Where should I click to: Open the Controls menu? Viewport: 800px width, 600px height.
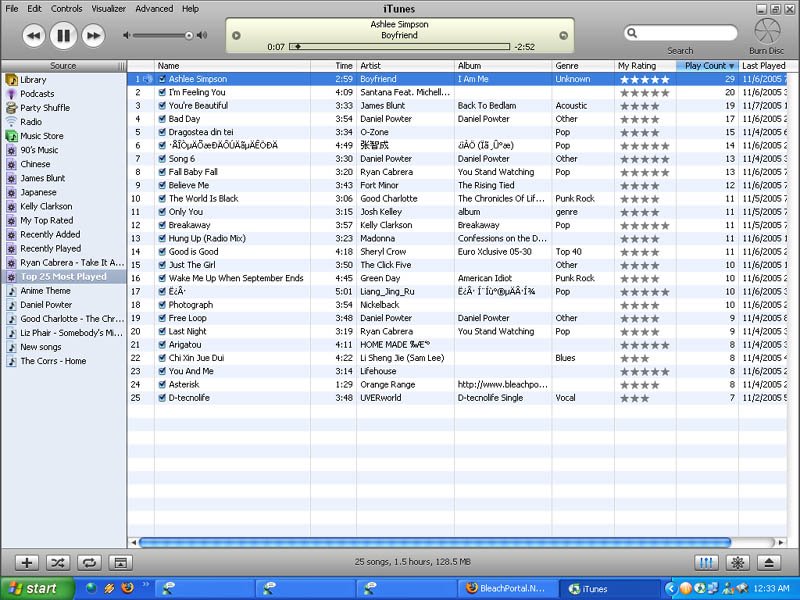(66, 9)
